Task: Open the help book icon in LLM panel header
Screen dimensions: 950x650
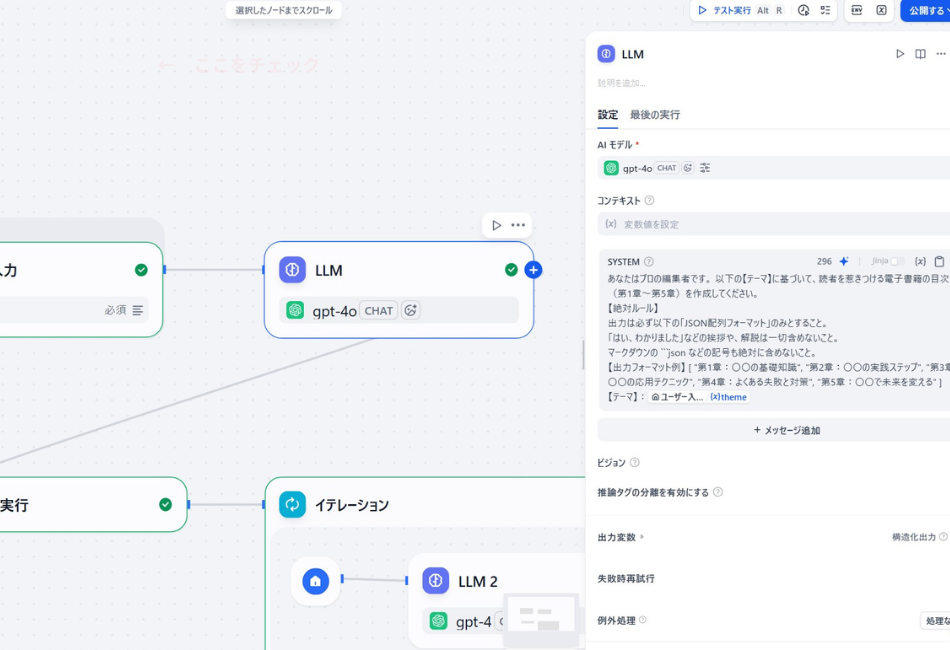Action: tap(920, 54)
